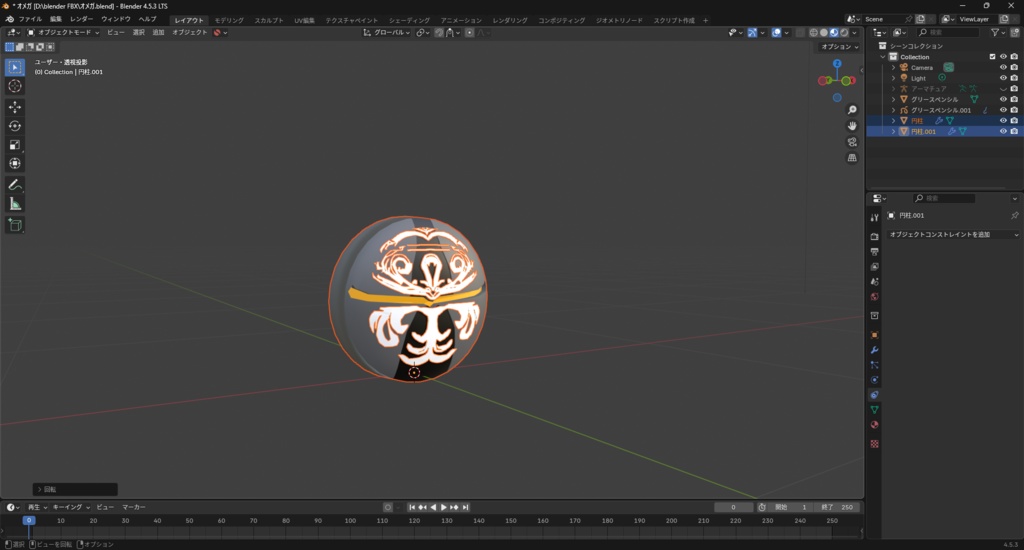Select the Add Cube tool
Image resolution: width=1024 pixels, height=550 pixels.
15,225
